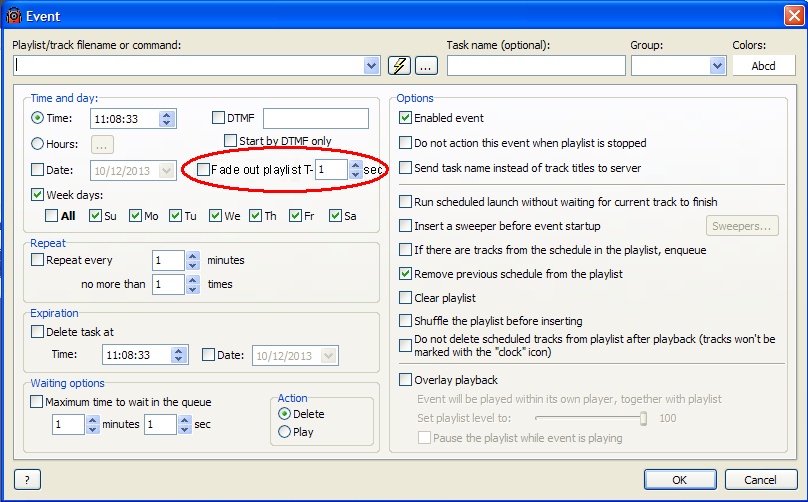This screenshot has height=502, width=808.
Task: Uncheck the Week days checkbox
Action: coord(37,195)
